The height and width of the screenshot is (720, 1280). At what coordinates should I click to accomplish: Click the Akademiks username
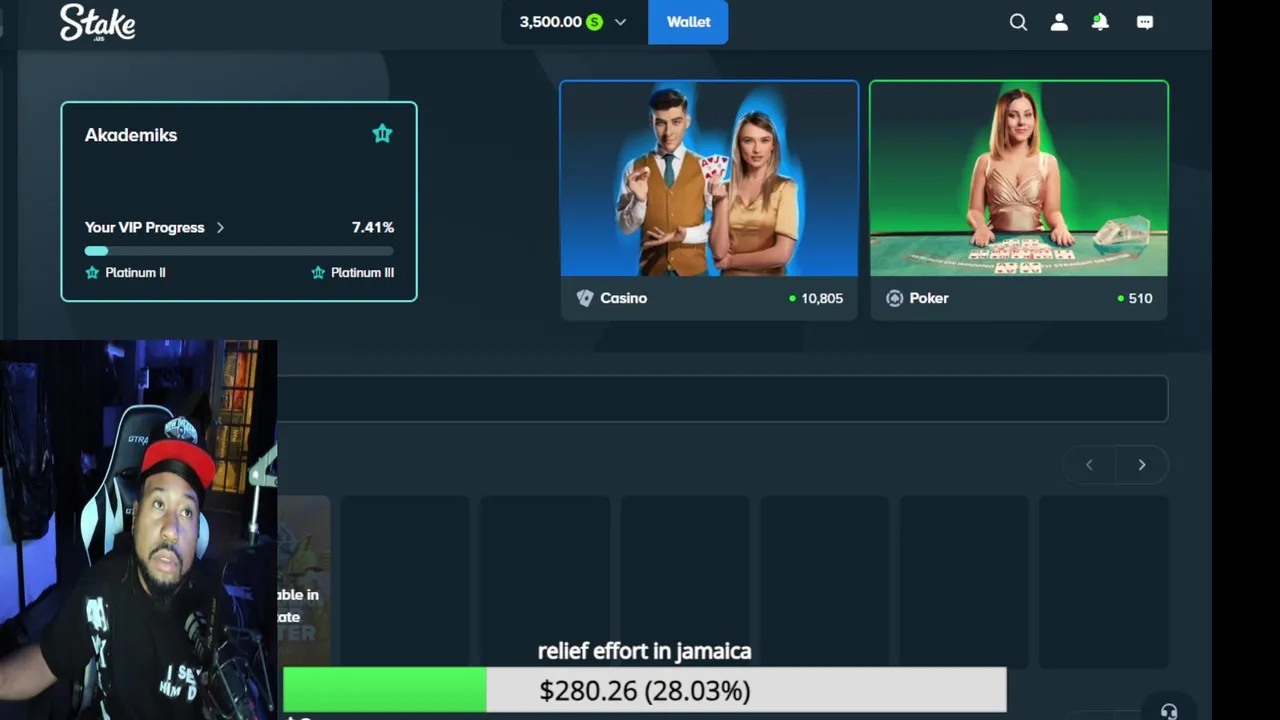(131, 135)
